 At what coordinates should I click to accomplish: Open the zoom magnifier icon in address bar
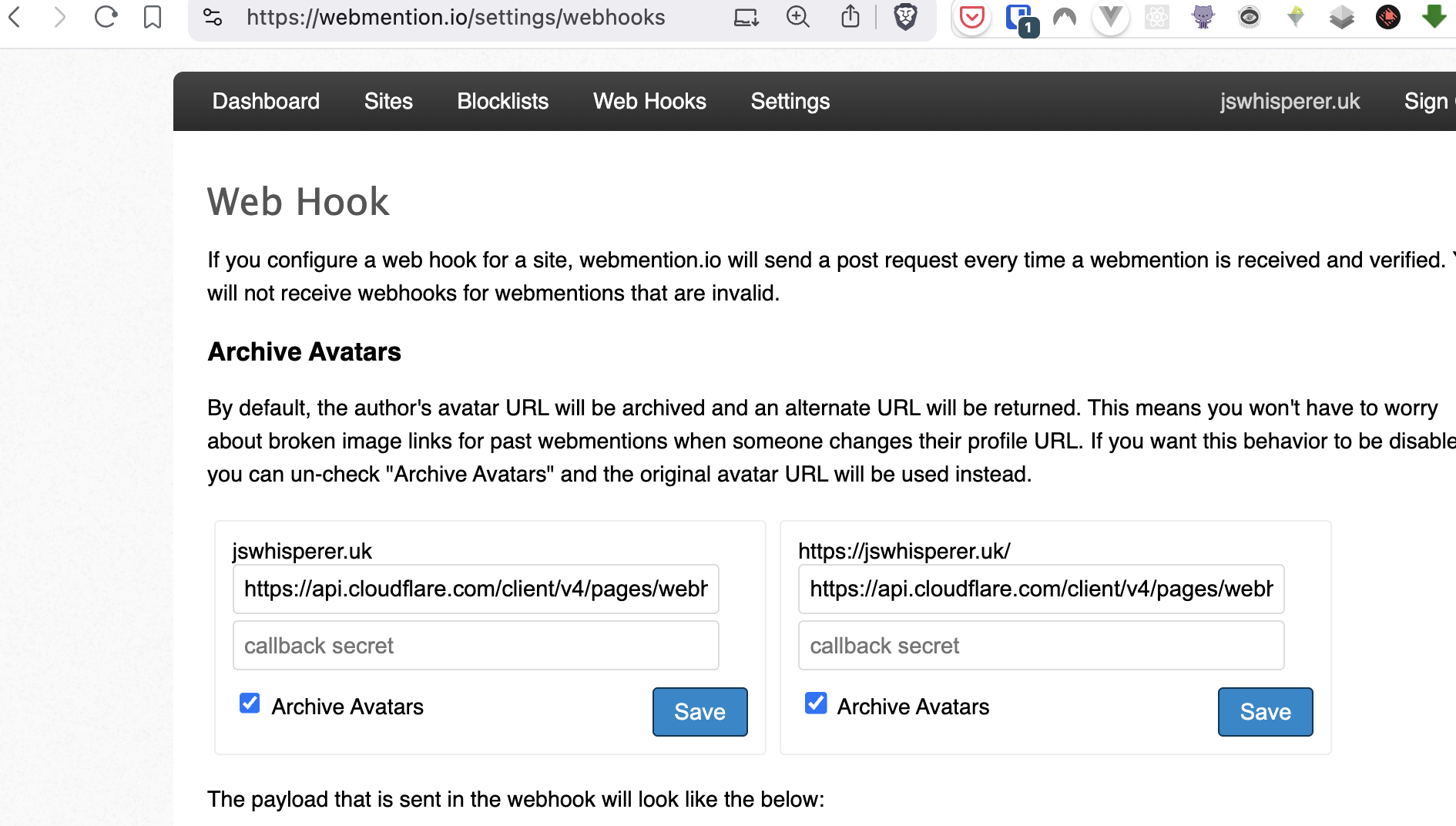click(x=797, y=17)
